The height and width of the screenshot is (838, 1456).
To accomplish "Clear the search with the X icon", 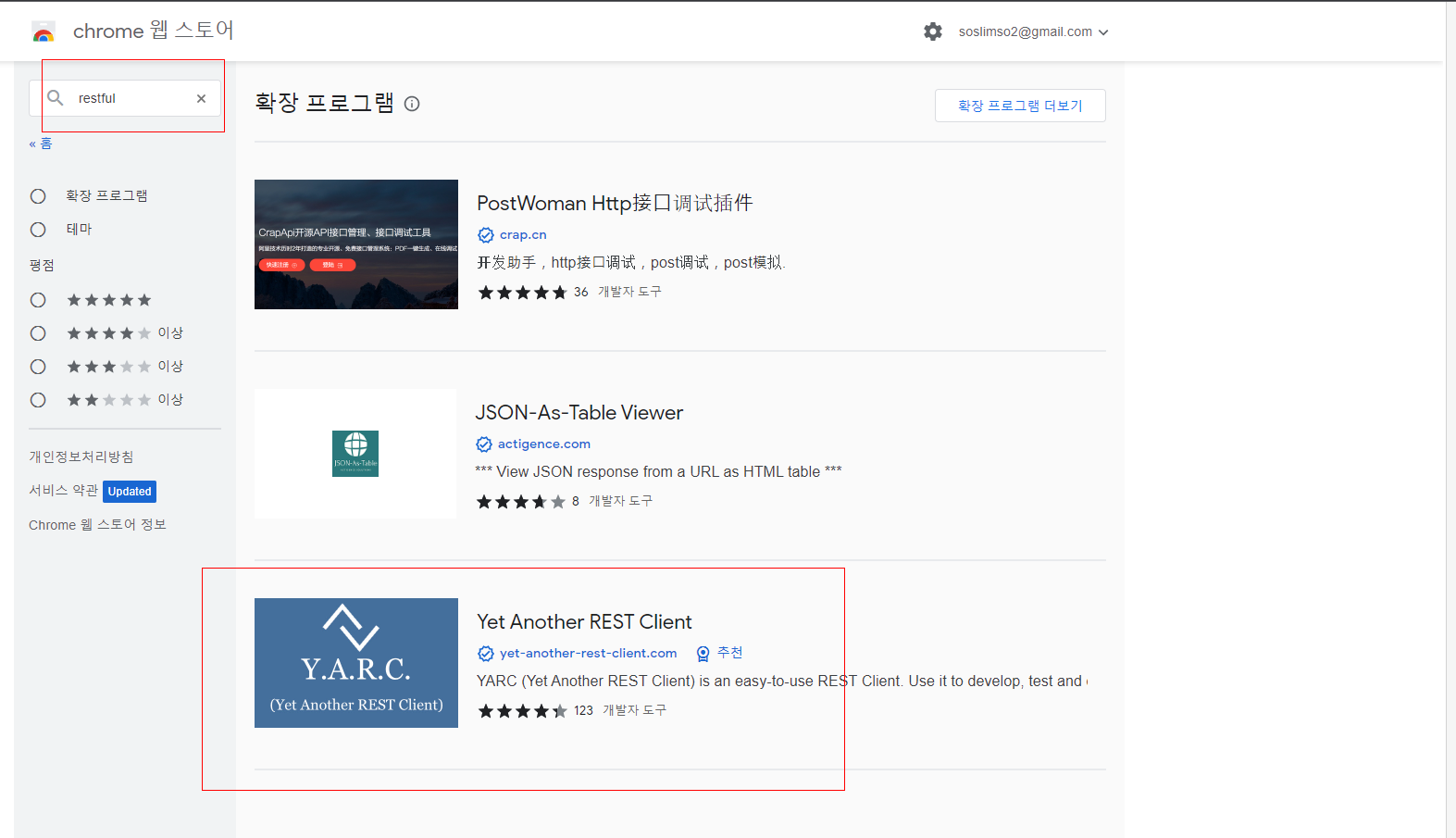I will coord(201,98).
